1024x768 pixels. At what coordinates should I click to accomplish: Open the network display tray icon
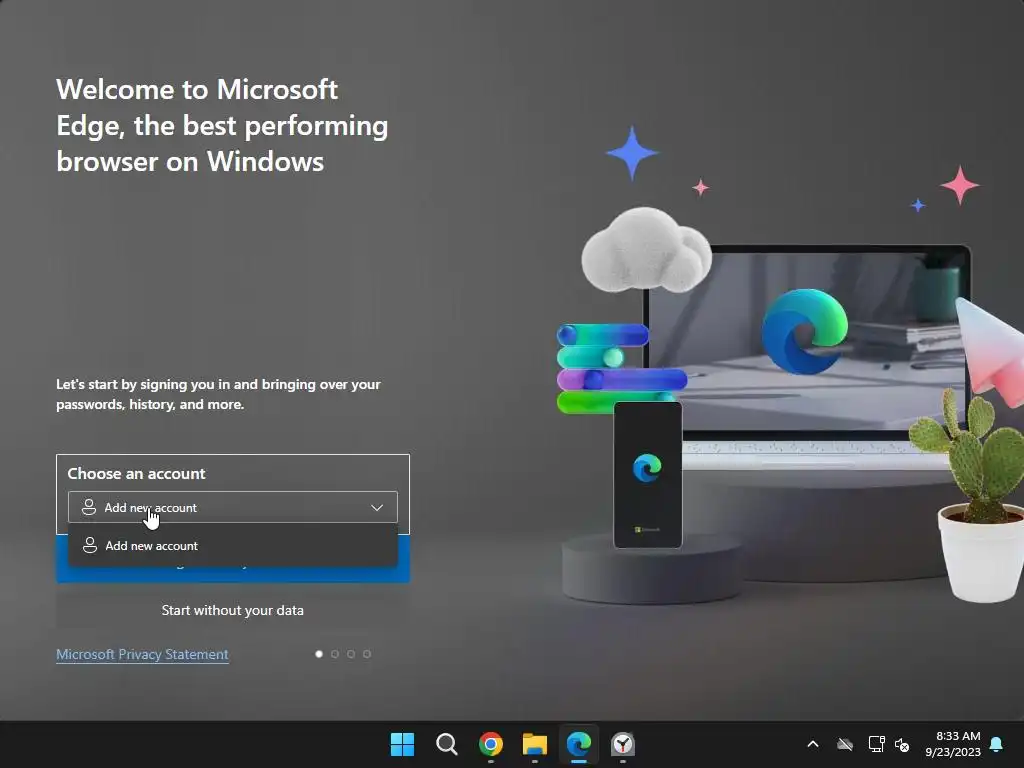coord(876,744)
